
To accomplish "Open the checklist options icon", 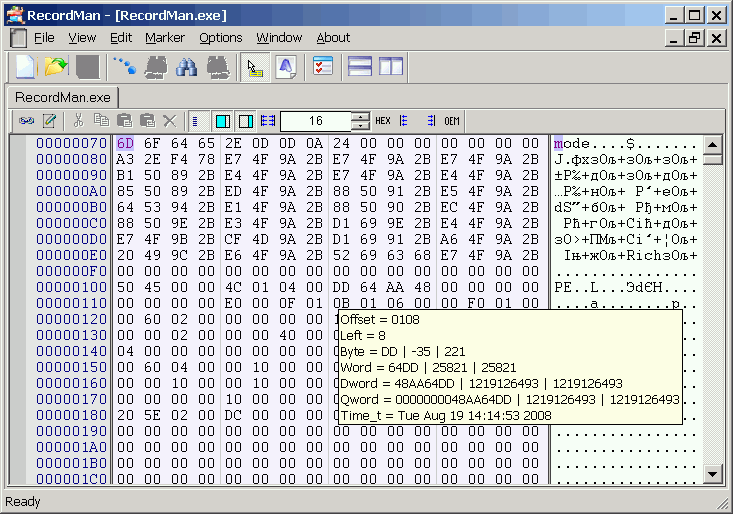I will [323, 67].
